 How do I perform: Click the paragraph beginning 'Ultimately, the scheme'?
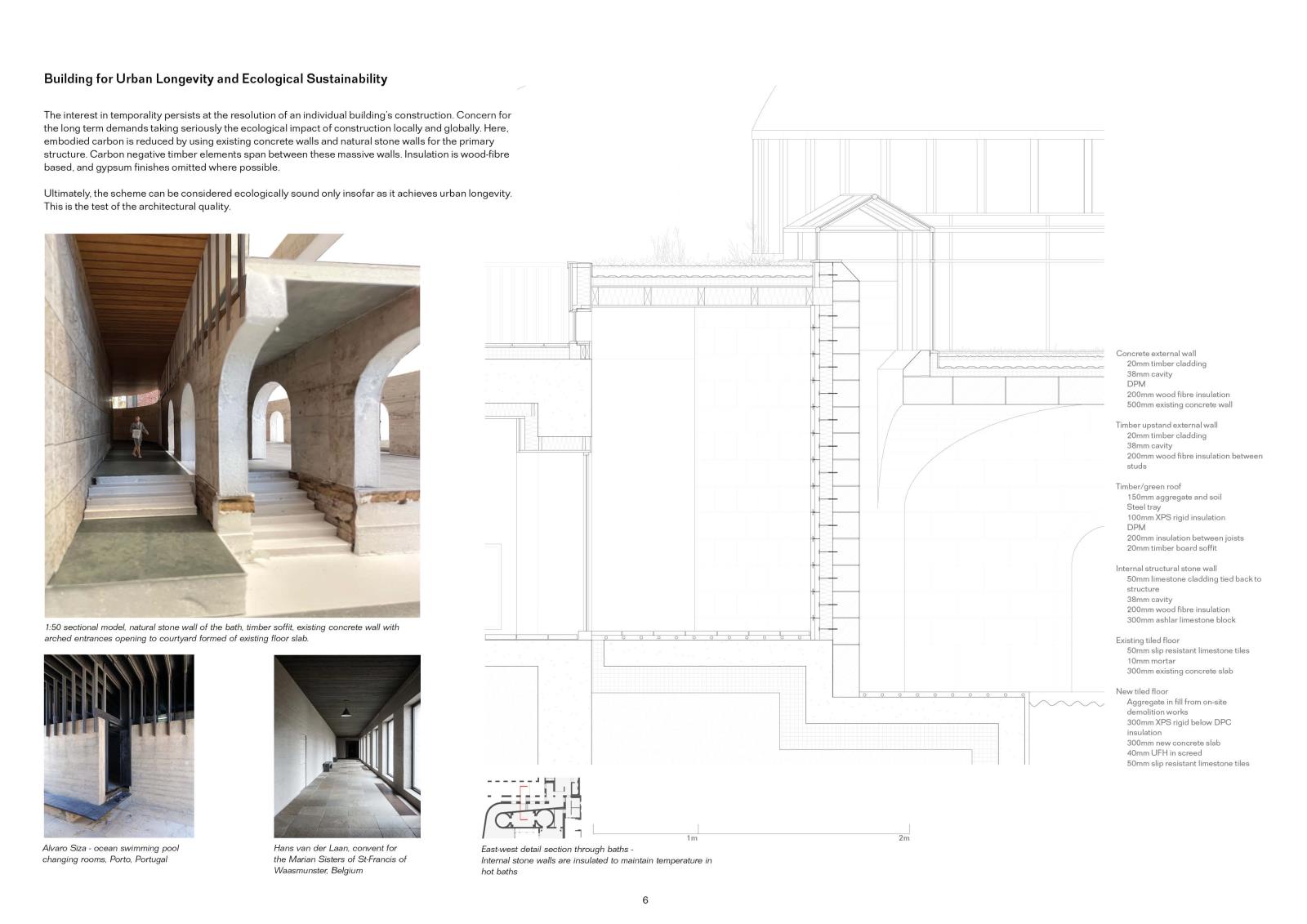pos(278,200)
